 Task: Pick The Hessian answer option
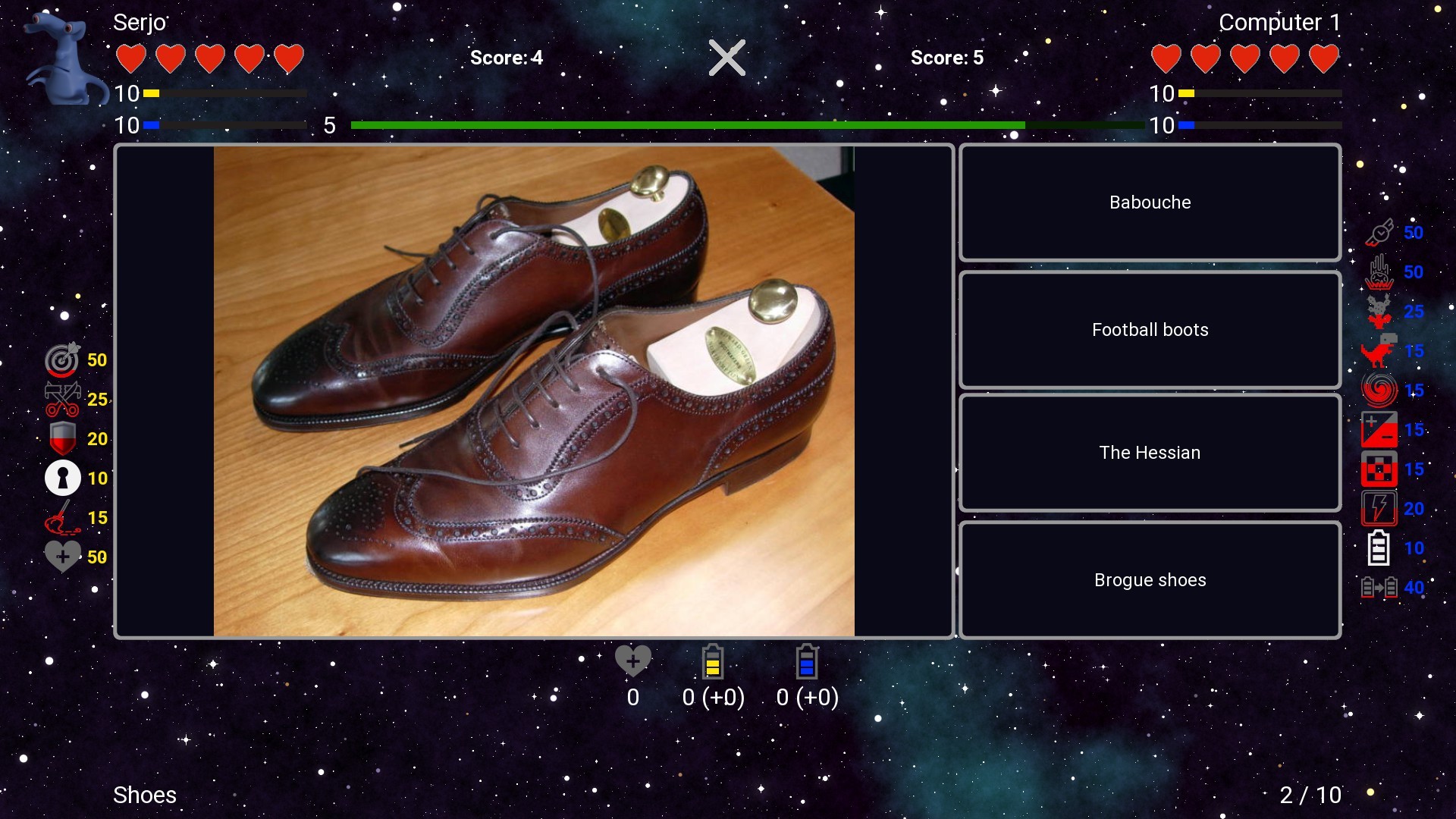coord(1149,453)
